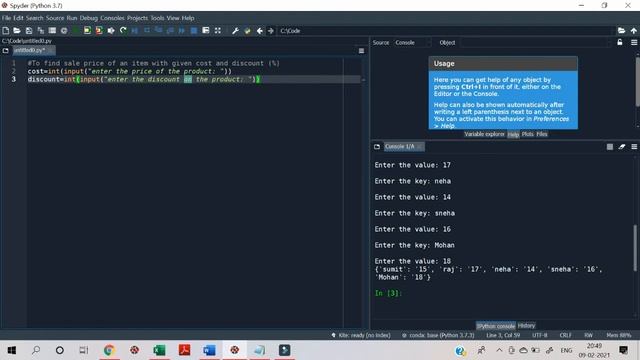Toggle fullscreen mode toolbar icon
The width and height of the screenshot is (640, 360).
218,31
